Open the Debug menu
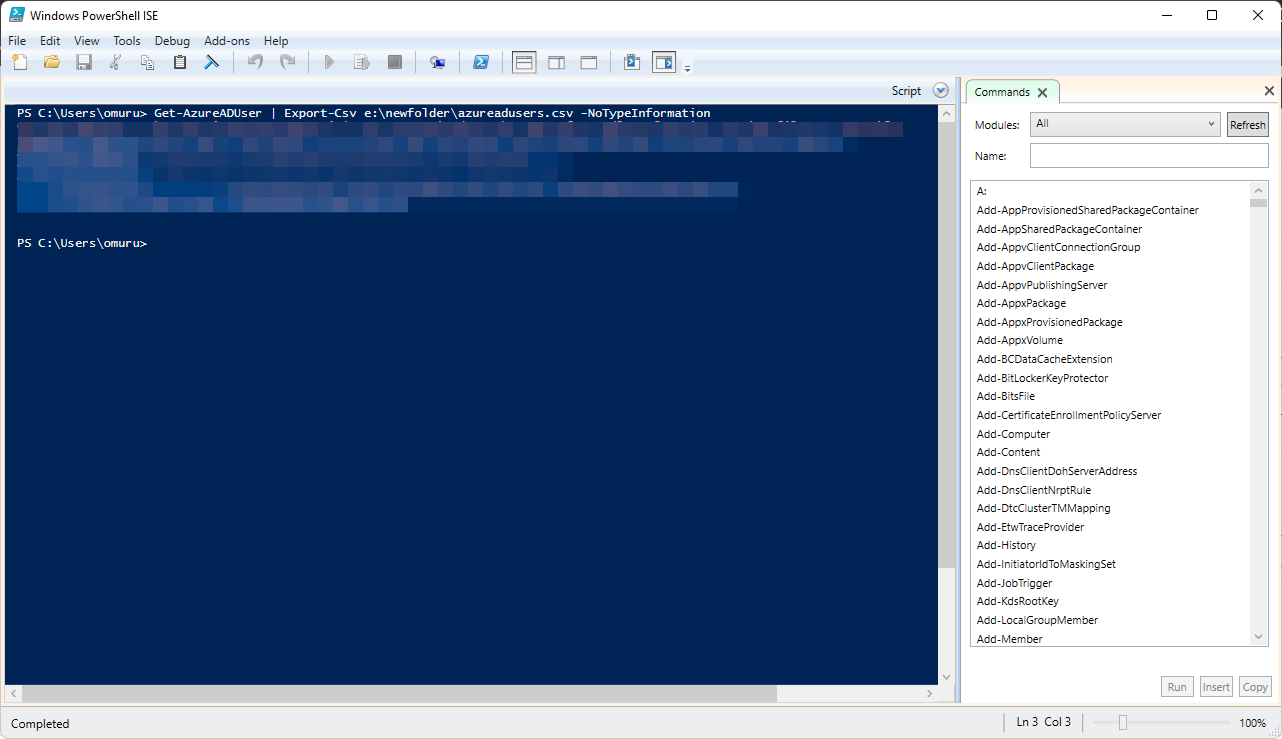Viewport: 1282px width, 739px height. (x=172, y=41)
